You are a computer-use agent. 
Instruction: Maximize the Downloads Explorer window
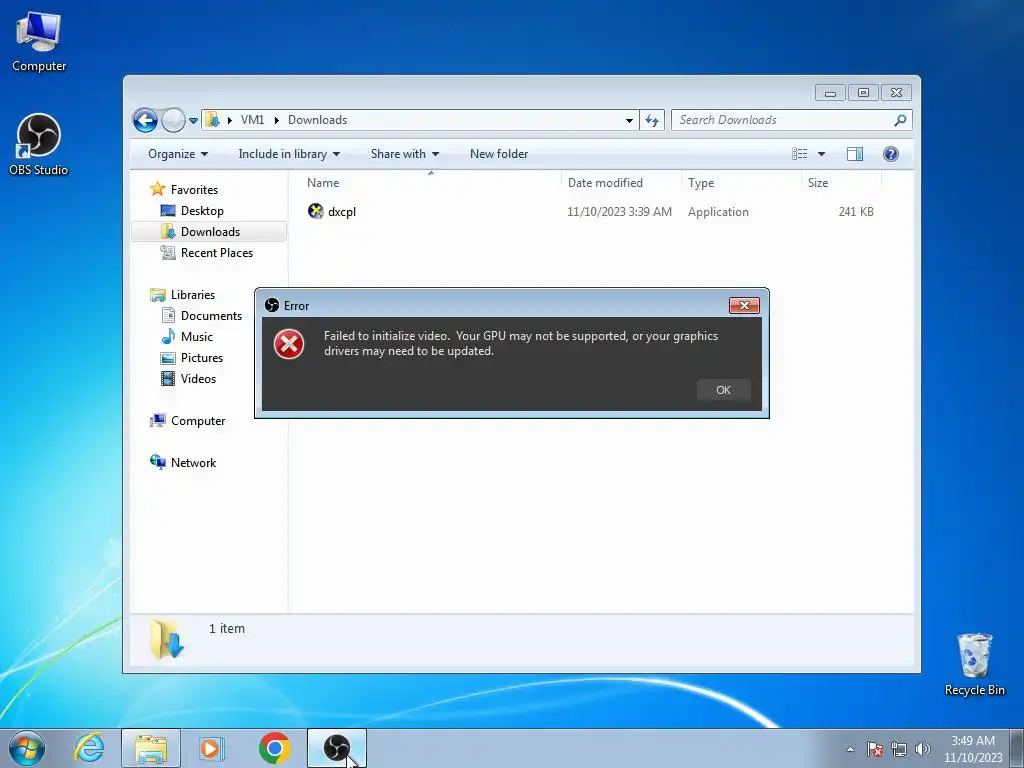click(x=863, y=93)
